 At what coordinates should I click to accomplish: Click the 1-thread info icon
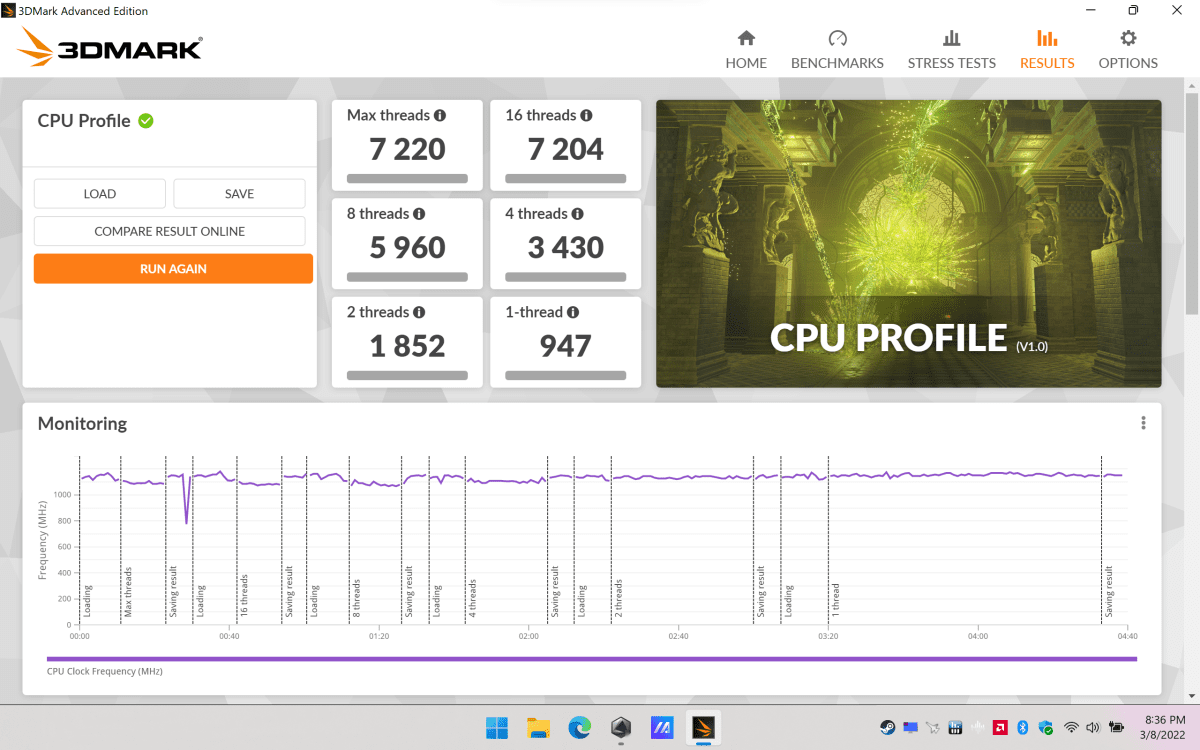pyautogui.click(x=573, y=312)
